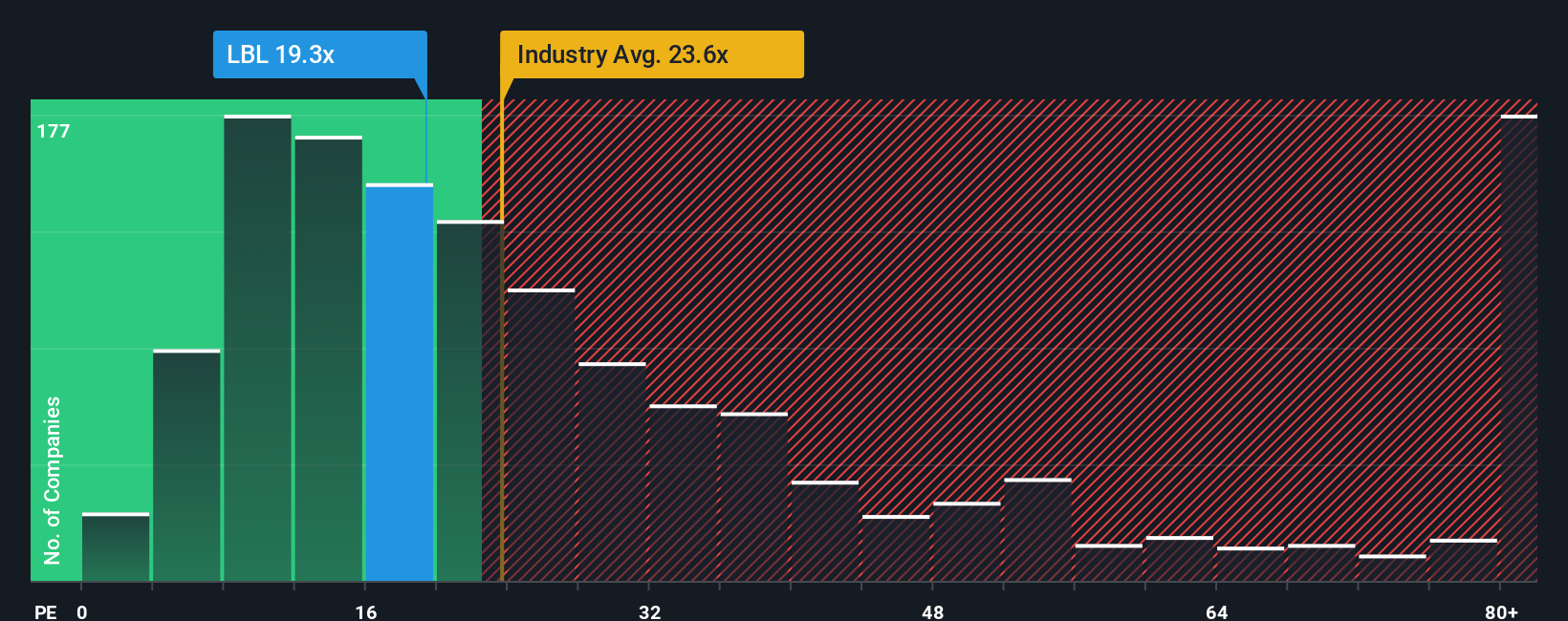Click the hatched bar beginning at PE 32

pos(684,493)
